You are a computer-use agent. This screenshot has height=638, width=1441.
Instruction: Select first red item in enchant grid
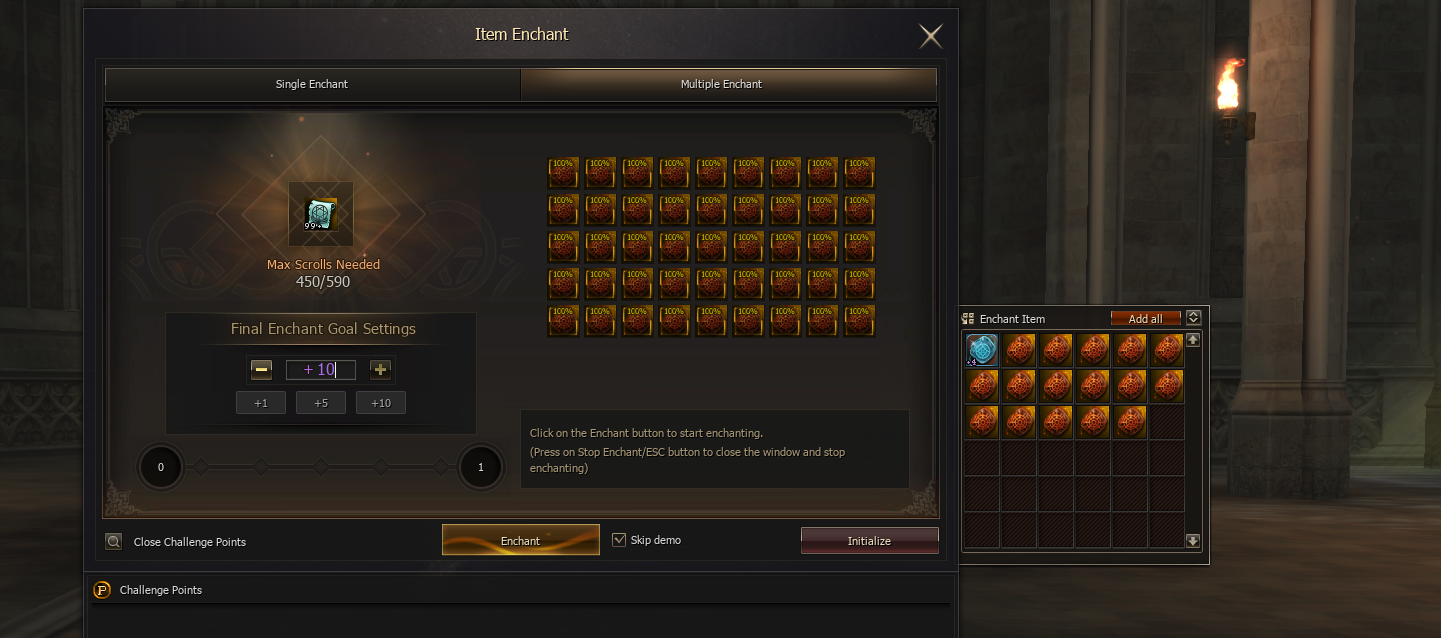click(x=563, y=171)
